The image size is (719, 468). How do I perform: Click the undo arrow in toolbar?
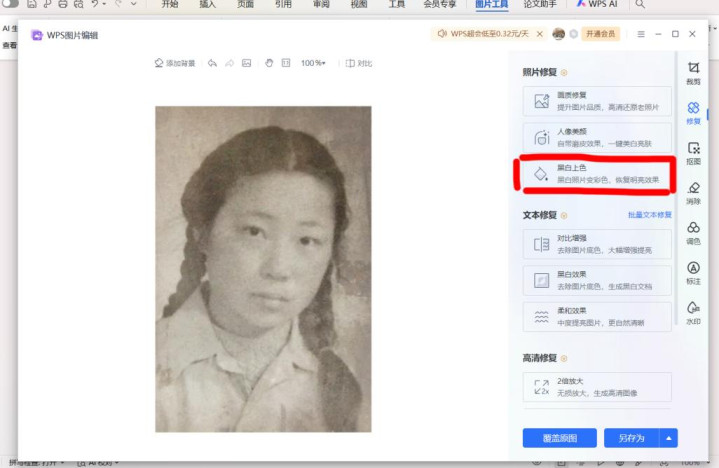click(x=212, y=63)
